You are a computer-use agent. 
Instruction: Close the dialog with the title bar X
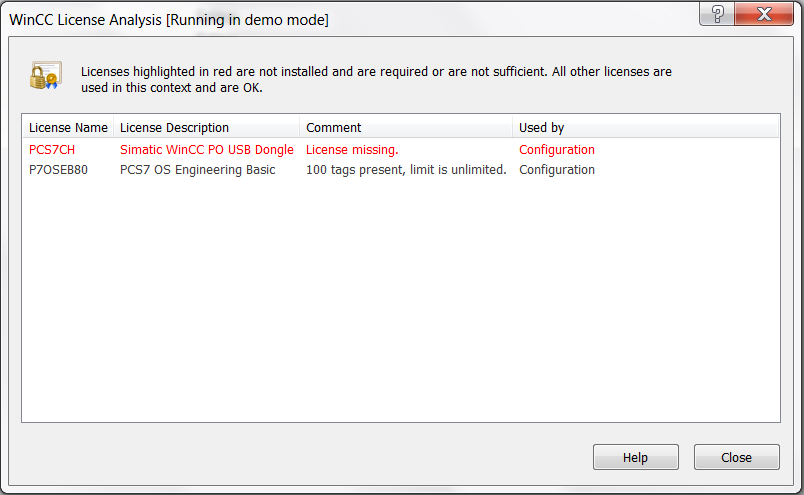click(764, 14)
